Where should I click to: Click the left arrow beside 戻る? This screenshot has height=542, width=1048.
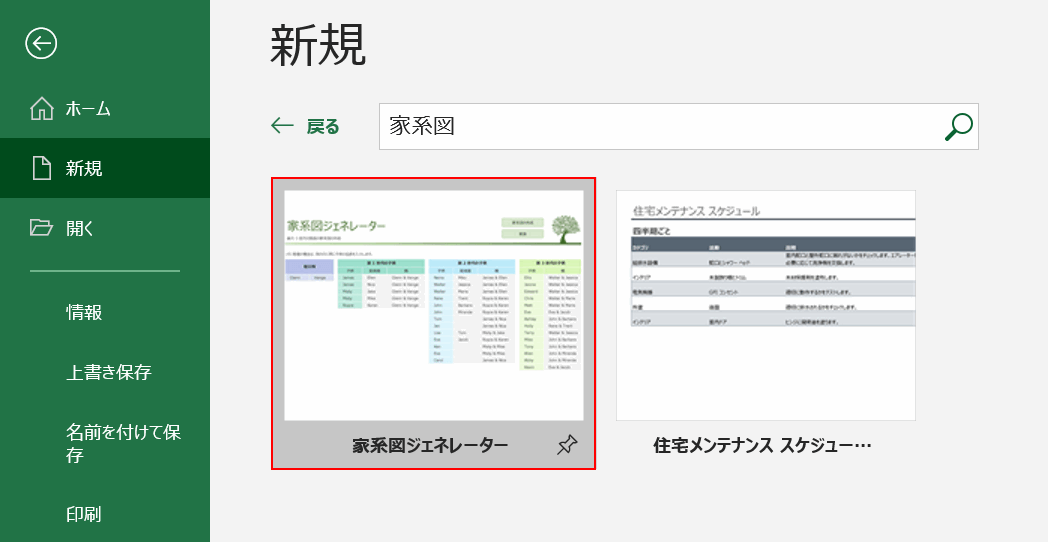(282, 126)
